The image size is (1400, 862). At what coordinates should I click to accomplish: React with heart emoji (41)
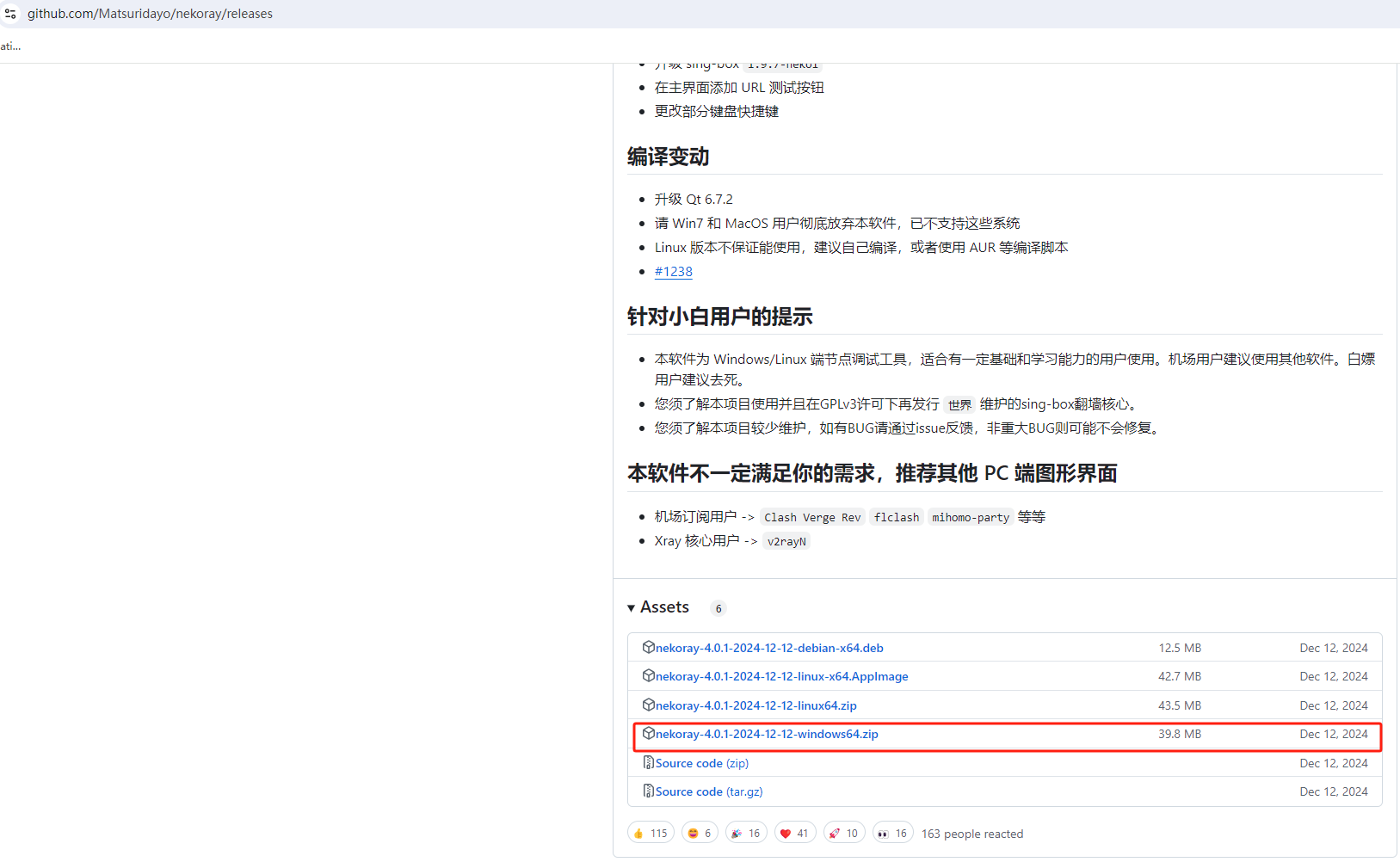click(794, 833)
